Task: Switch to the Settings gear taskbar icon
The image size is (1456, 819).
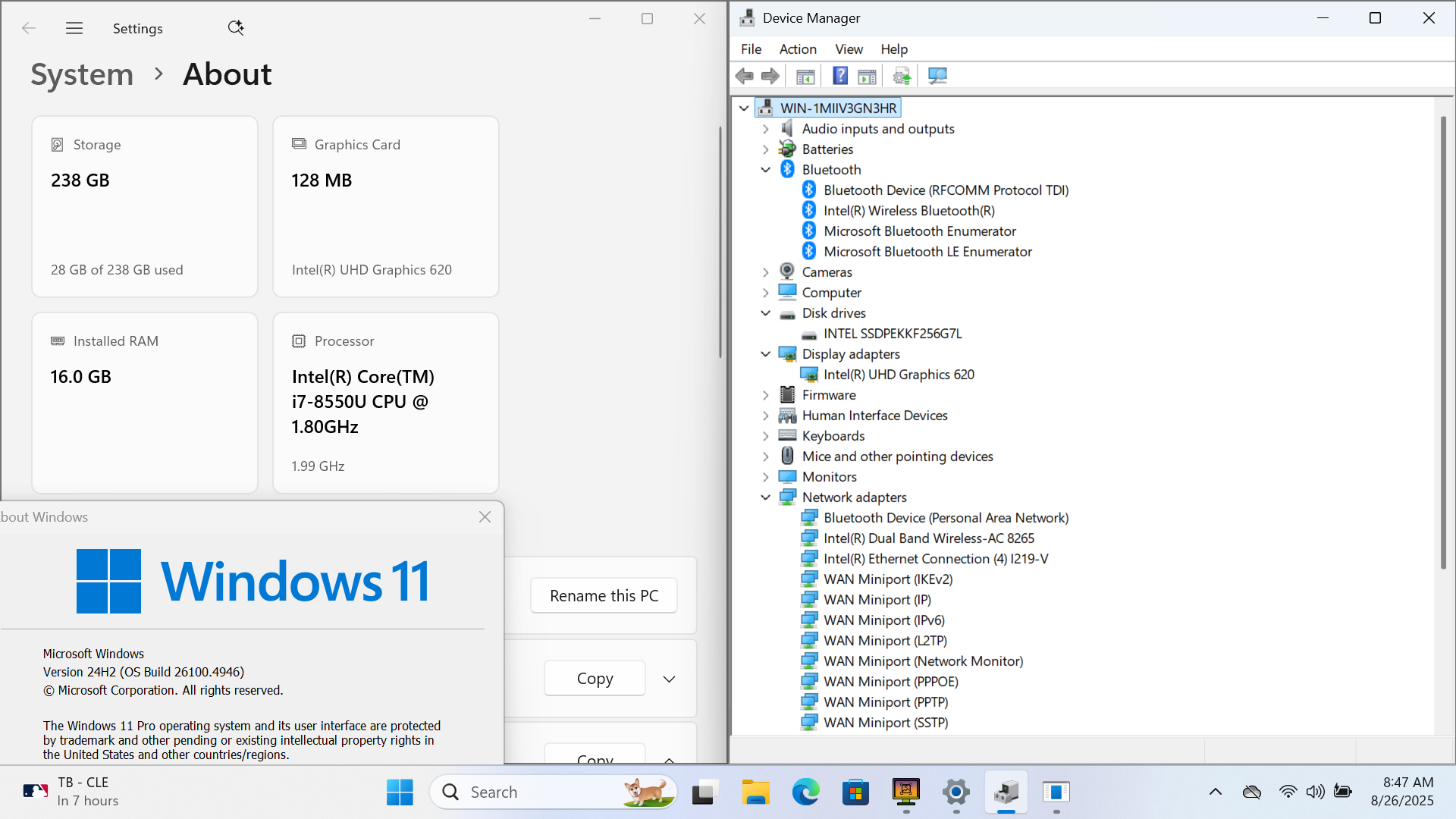Action: pos(956,792)
